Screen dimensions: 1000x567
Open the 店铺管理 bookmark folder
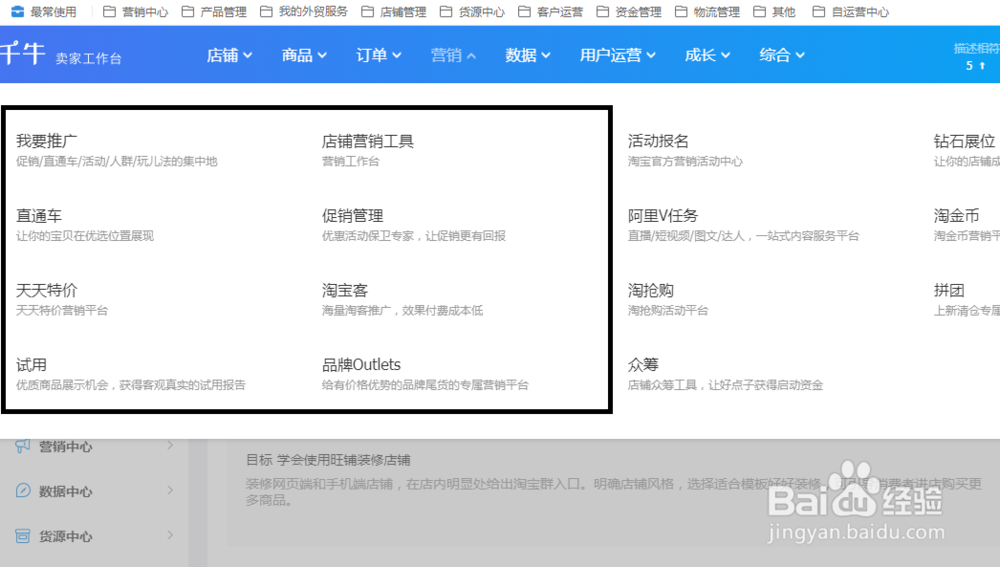(393, 11)
